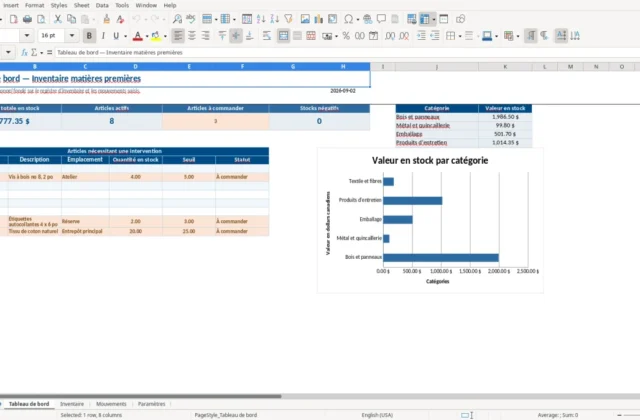This screenshot has width=640, height=420.
Task: Select column J header
Action: point(437,67)
